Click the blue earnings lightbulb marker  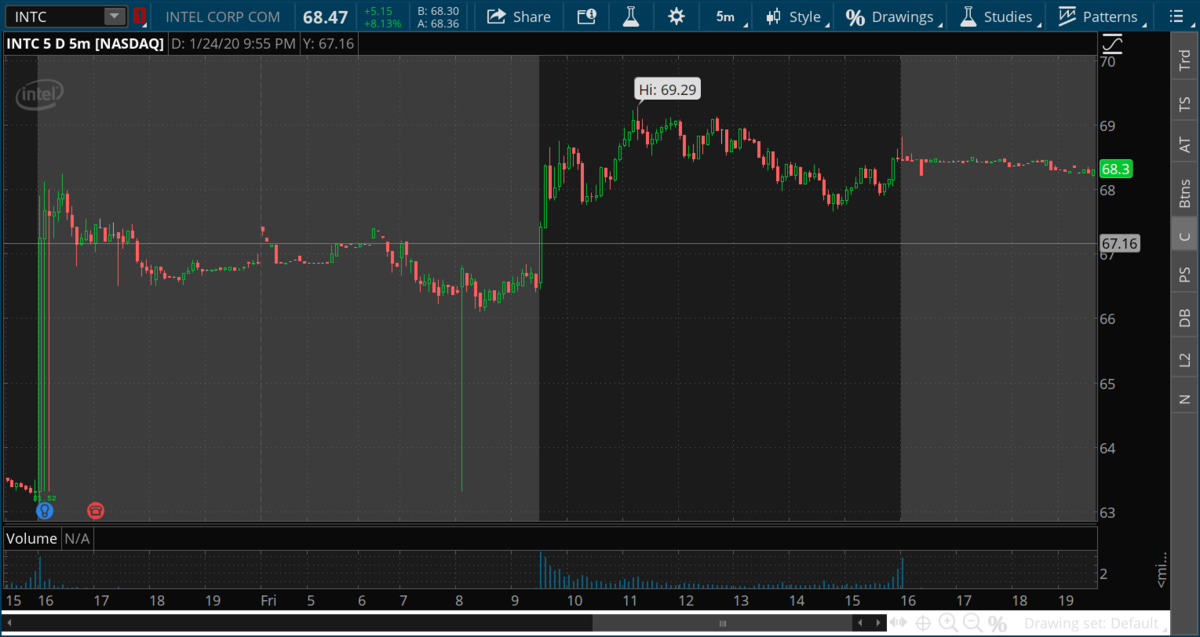44,511
